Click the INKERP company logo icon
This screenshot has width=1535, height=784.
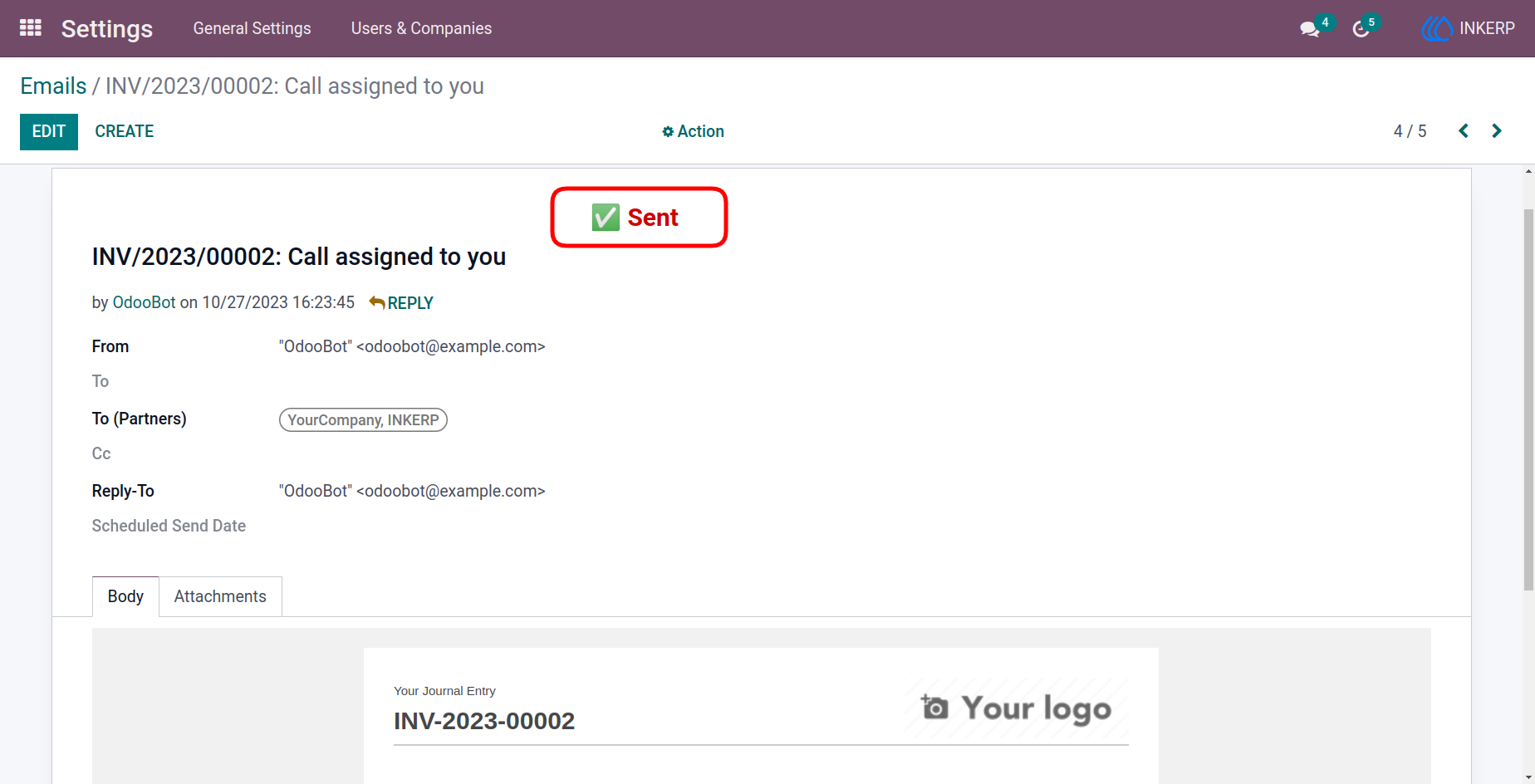[1437, 28]
